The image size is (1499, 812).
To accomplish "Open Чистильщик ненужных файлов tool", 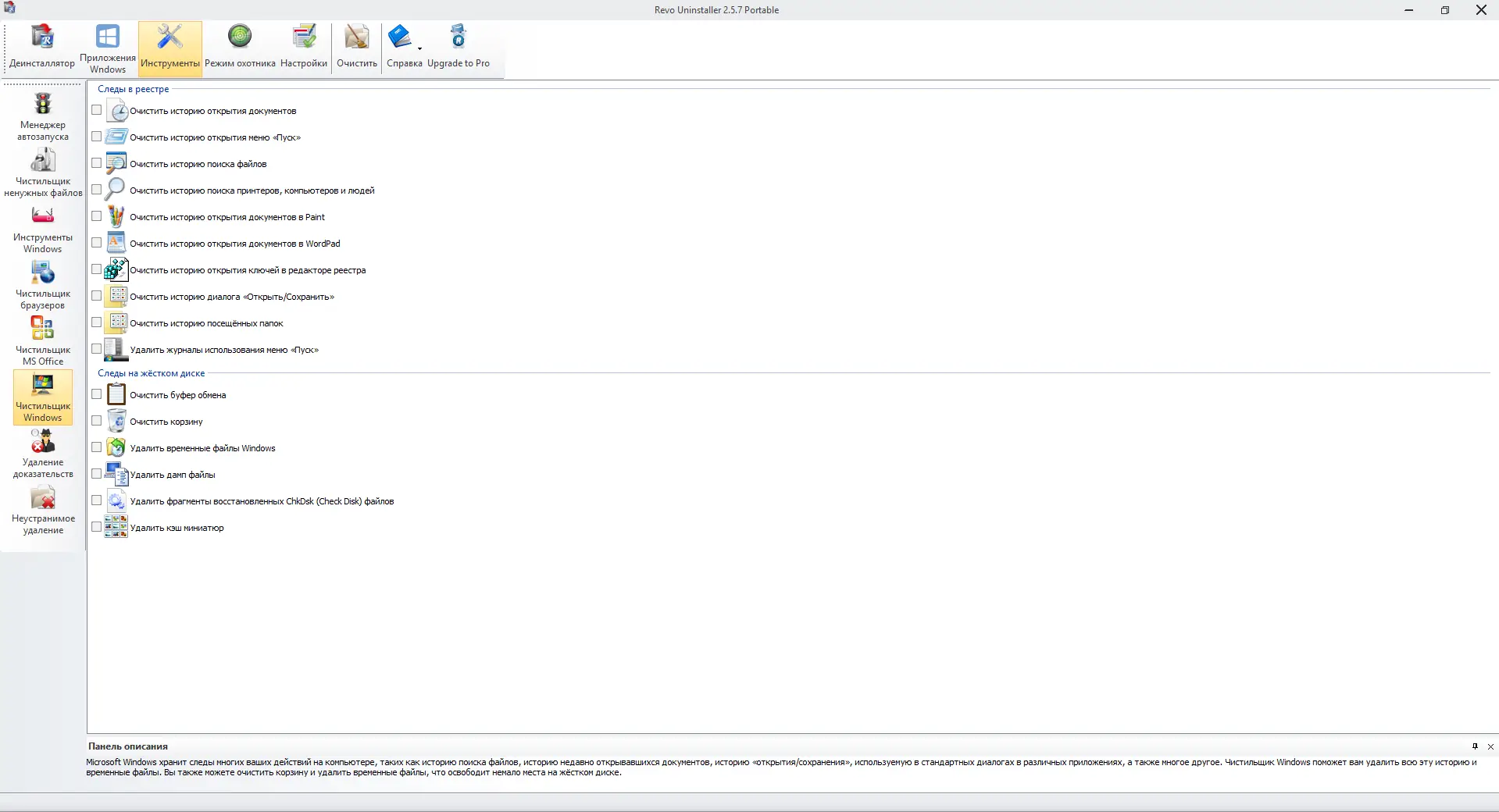I will click(43, 173).
